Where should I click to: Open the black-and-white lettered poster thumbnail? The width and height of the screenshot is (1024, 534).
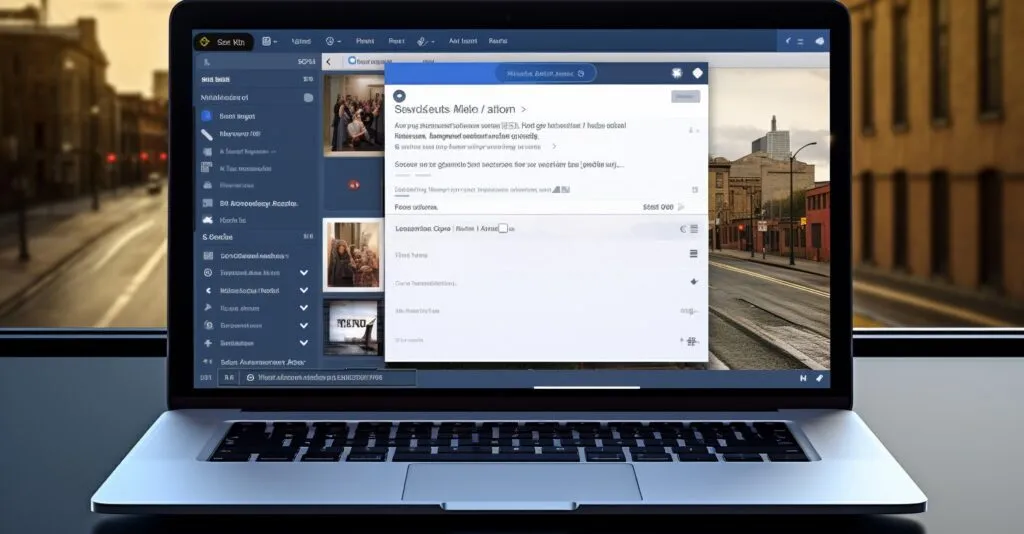click(353, 326)
